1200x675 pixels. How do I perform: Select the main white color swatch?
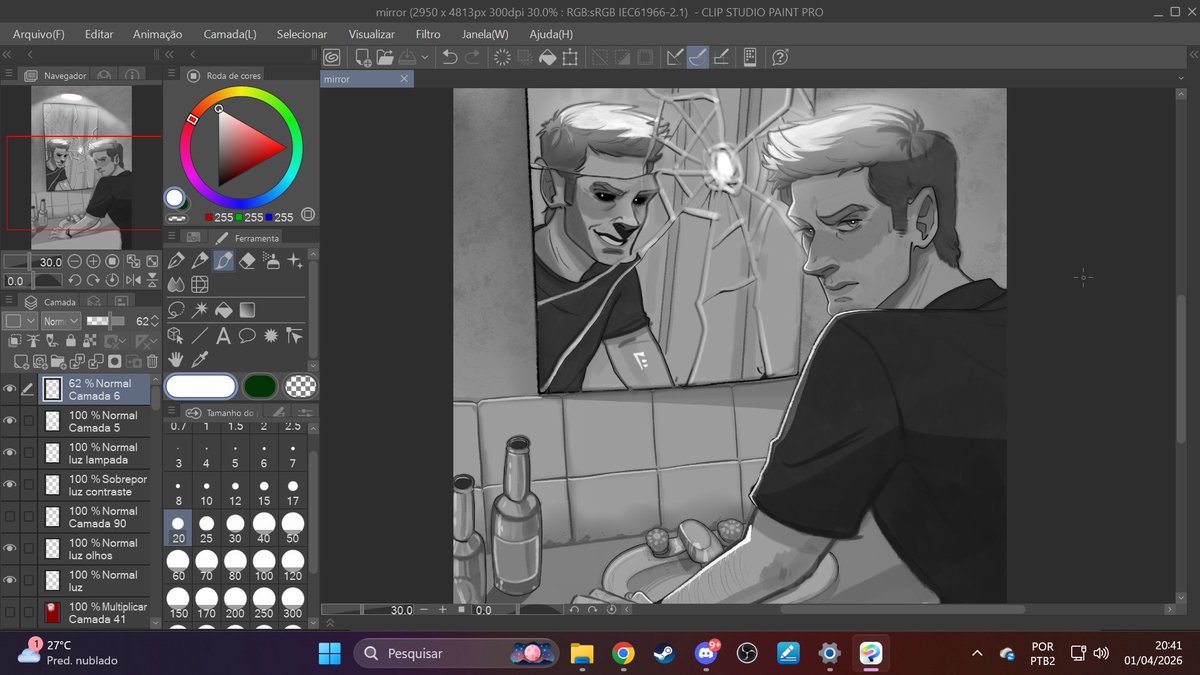click(x=201, y=386)
